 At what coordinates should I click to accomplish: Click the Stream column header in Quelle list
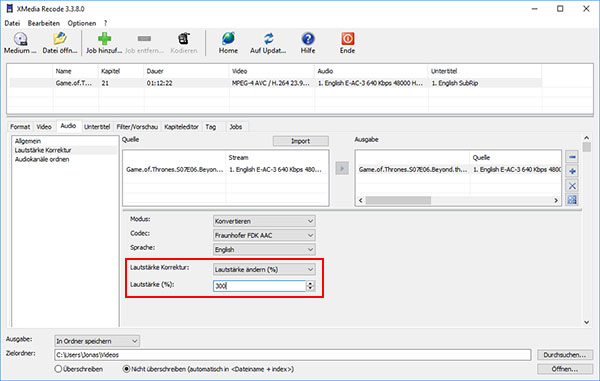238,158
